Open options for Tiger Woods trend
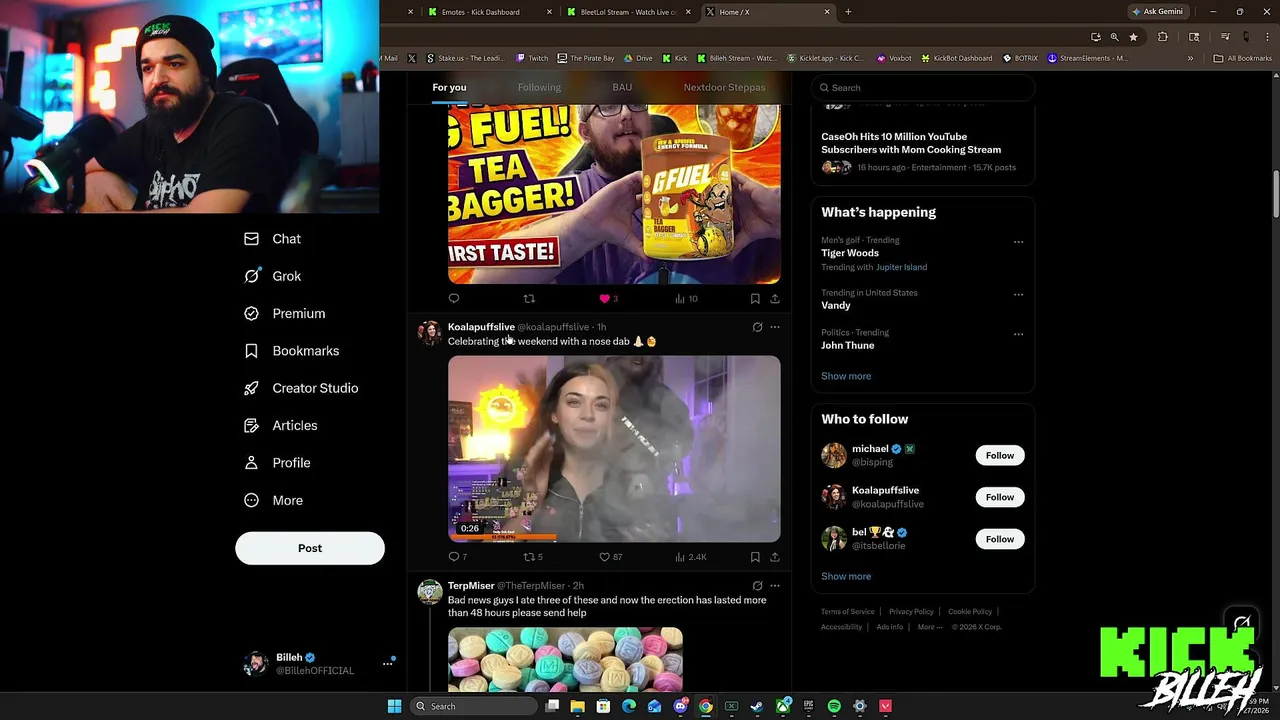This screenshot has height=720, width=1280. pyautogui.click(x=1018, y=242)
